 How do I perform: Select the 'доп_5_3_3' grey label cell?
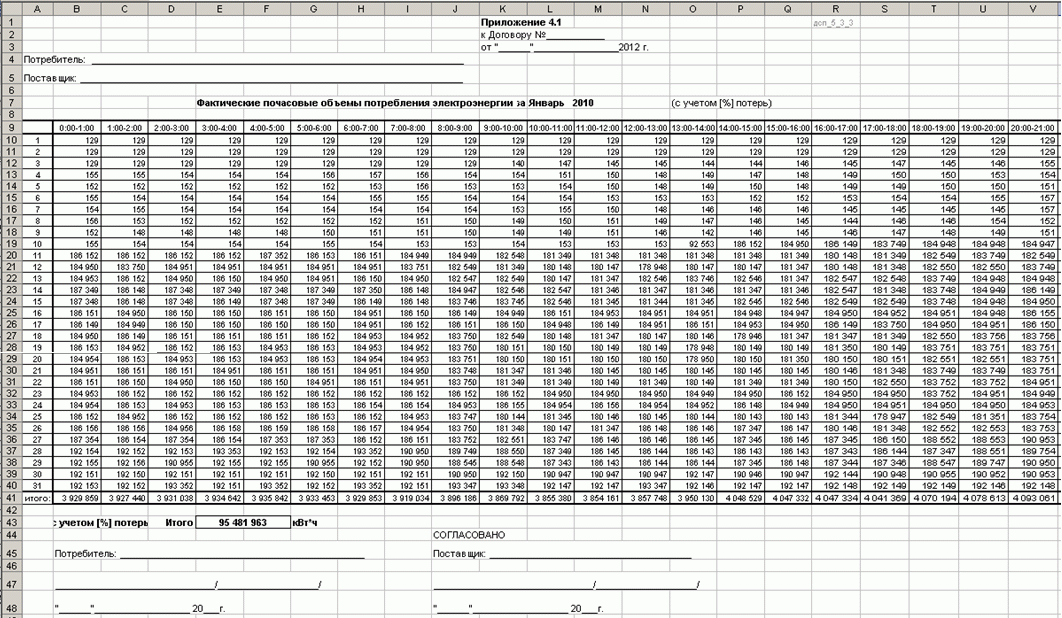pyautogui.click(x=833, y=23)
